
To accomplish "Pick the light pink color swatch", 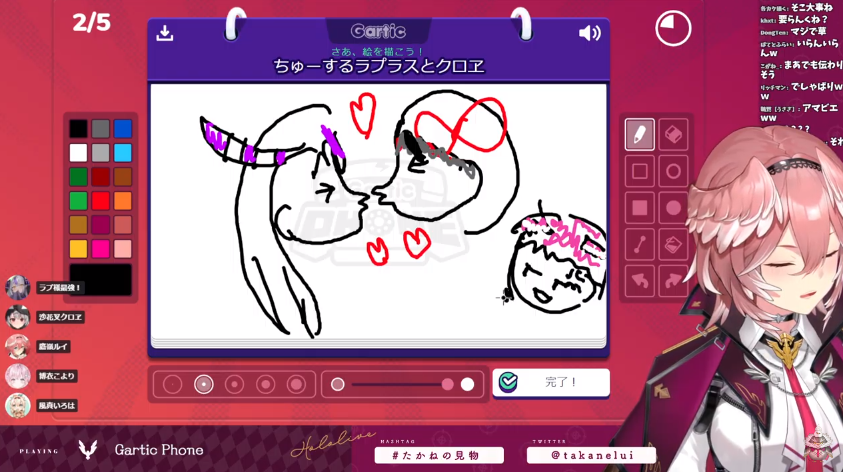I will [123, 249].
